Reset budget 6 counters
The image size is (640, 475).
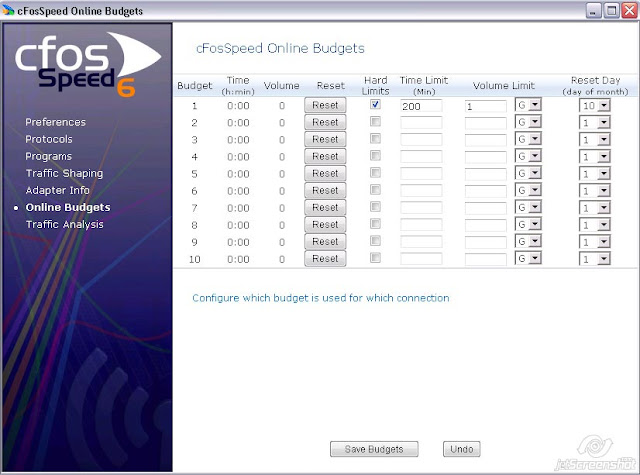click(325, 191)
